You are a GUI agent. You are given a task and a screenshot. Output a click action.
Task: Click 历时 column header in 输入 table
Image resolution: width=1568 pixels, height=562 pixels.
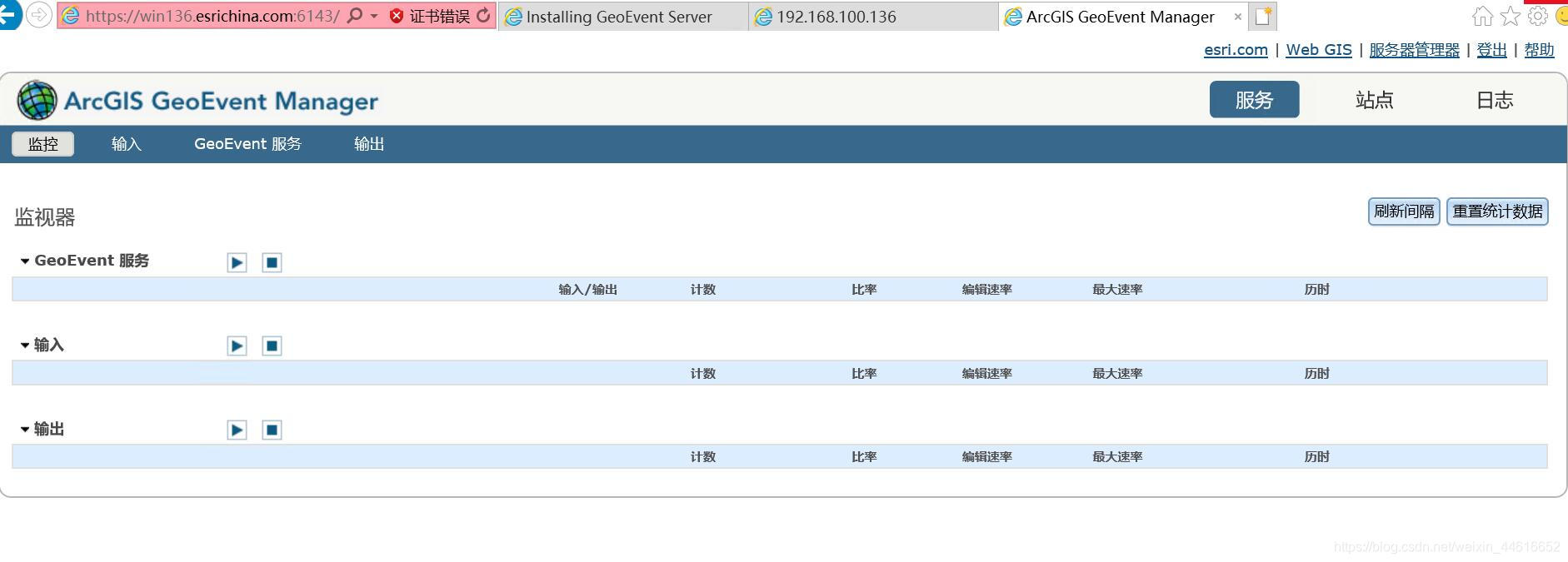coord(1316,374)
